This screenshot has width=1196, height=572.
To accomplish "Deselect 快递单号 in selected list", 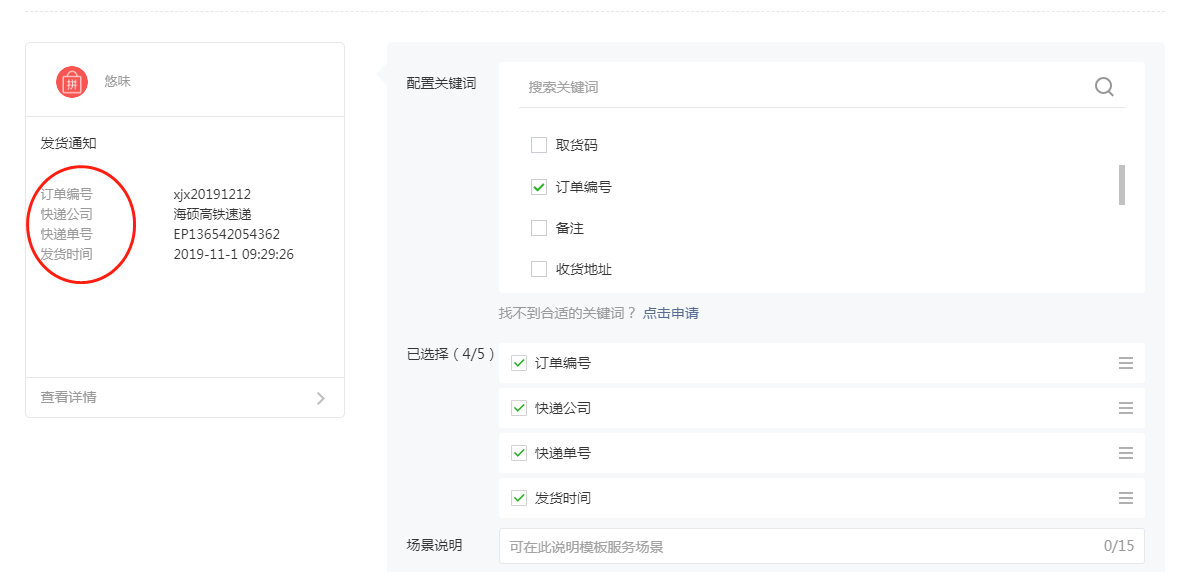I will (519, 453).
